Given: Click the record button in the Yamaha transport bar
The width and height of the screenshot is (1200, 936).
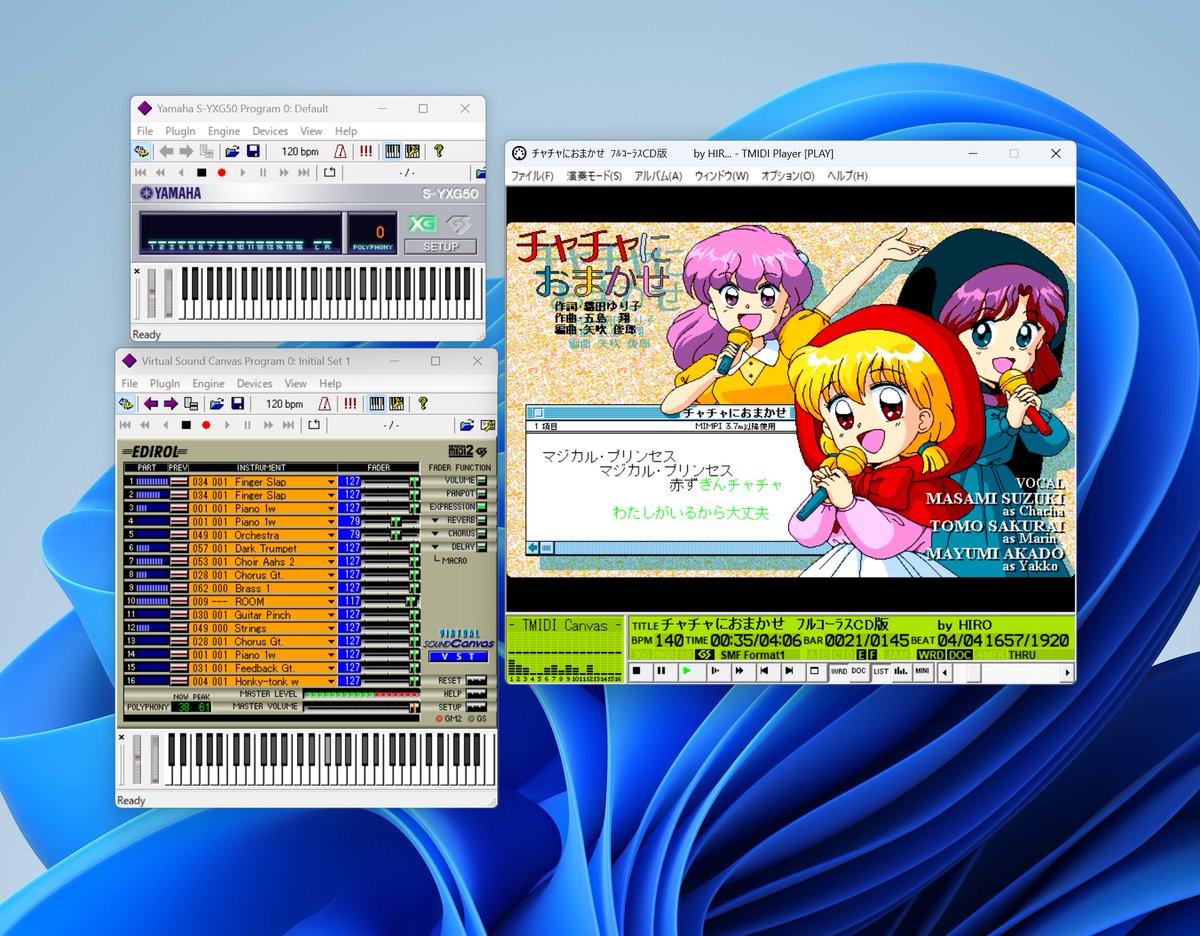Looking at the screenshot, I should [222, 172].
